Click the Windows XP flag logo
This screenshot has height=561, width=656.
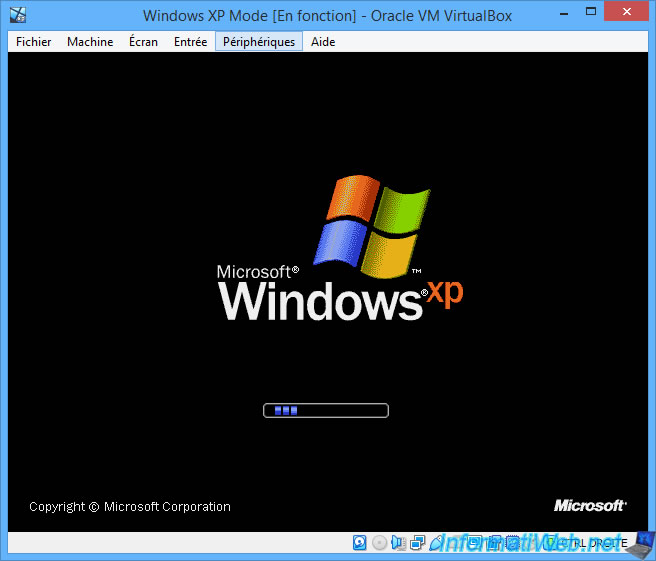(372, 228)
